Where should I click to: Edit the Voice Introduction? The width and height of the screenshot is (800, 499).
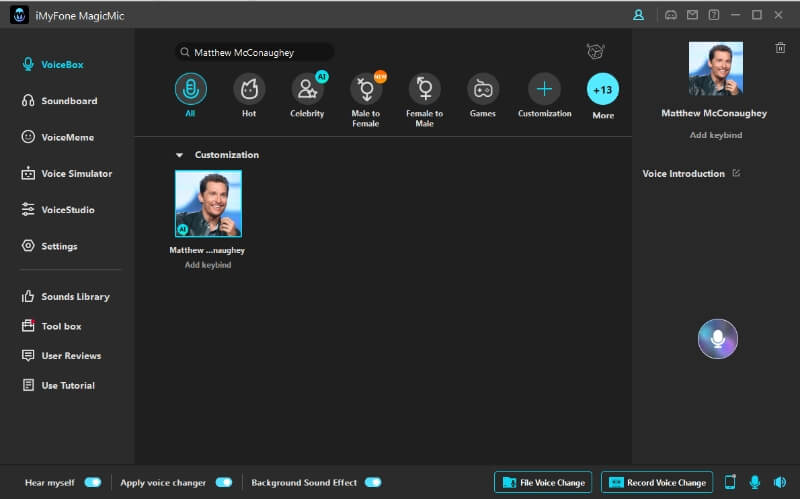(736, 173)
